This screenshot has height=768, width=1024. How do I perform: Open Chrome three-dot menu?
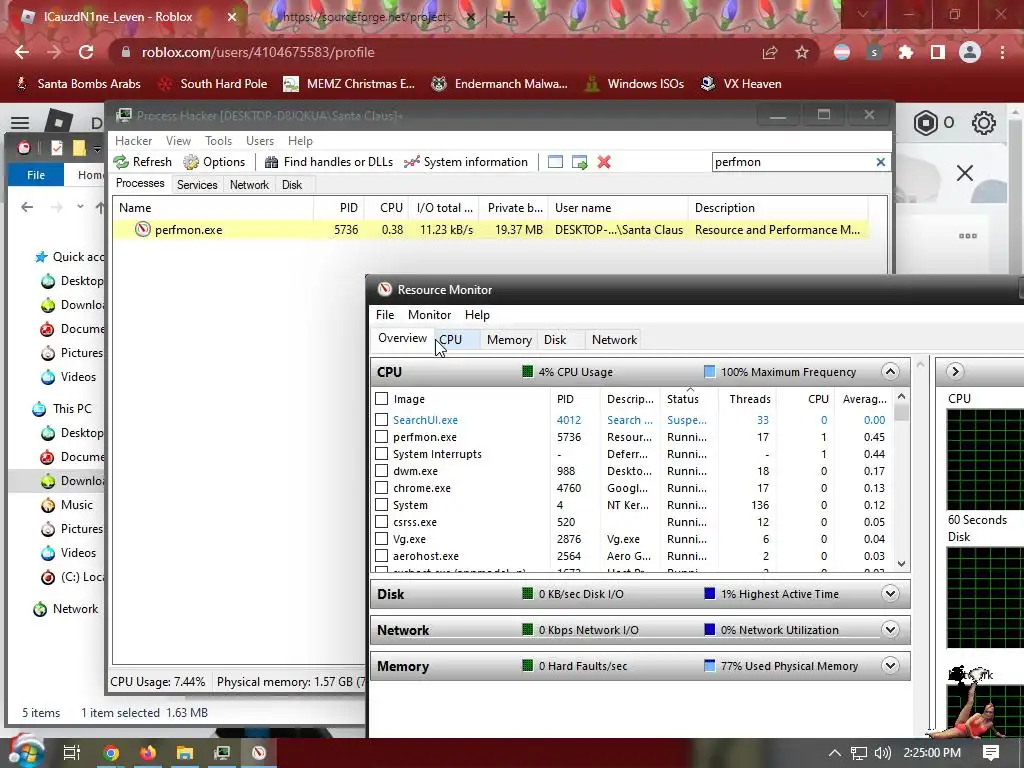1002,52
